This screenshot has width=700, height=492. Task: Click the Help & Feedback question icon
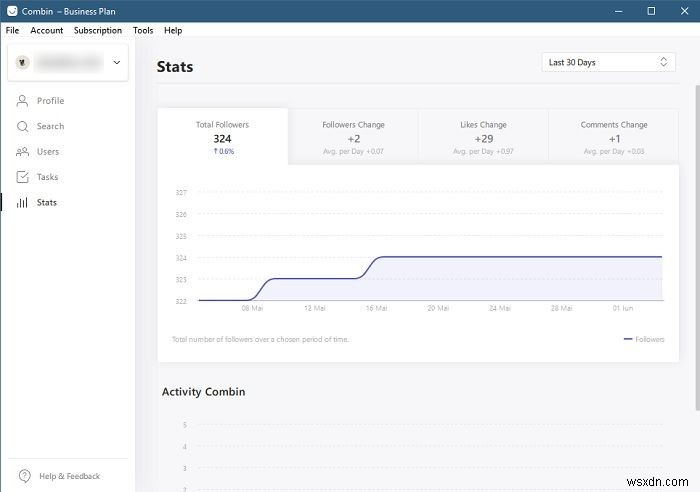23,476
